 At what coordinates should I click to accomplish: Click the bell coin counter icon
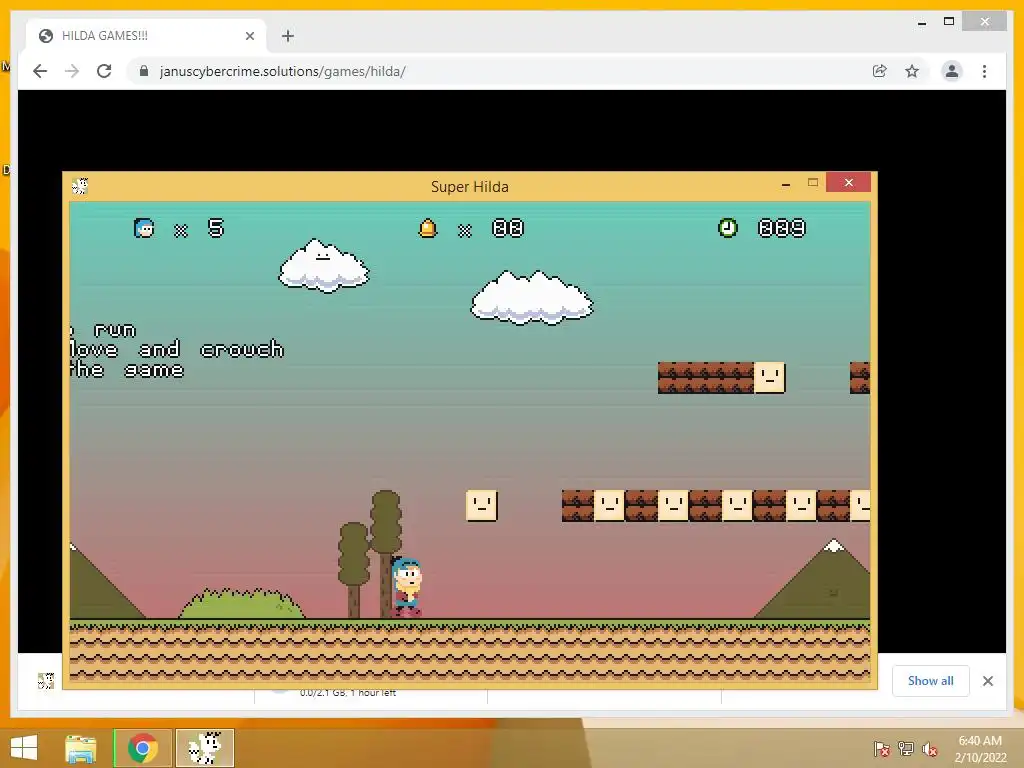click(x=428, y=228)
